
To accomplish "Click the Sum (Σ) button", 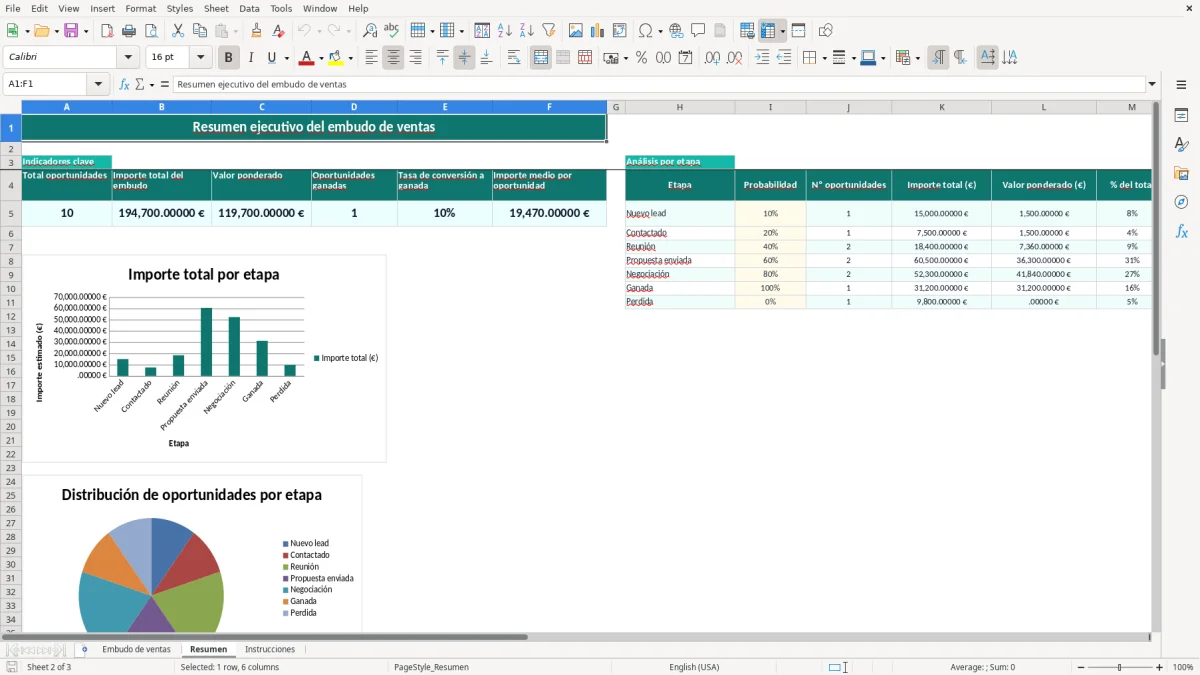I will (139, 85).
